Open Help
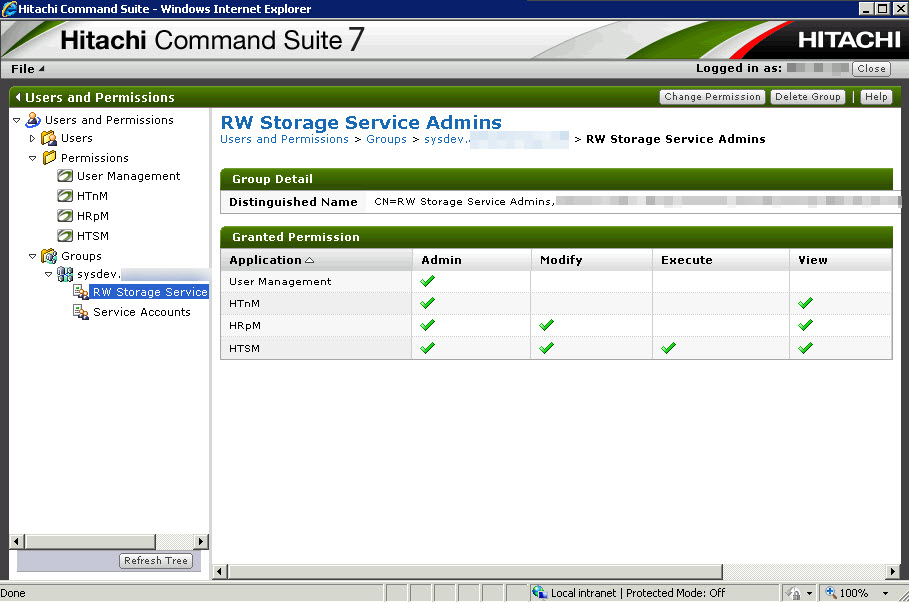 pos(876,97)
